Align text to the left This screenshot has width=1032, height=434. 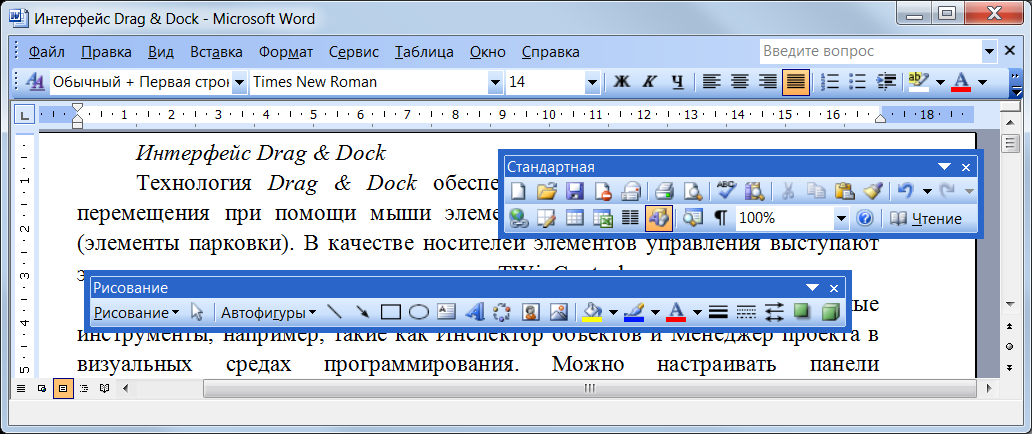coord(711,82)
